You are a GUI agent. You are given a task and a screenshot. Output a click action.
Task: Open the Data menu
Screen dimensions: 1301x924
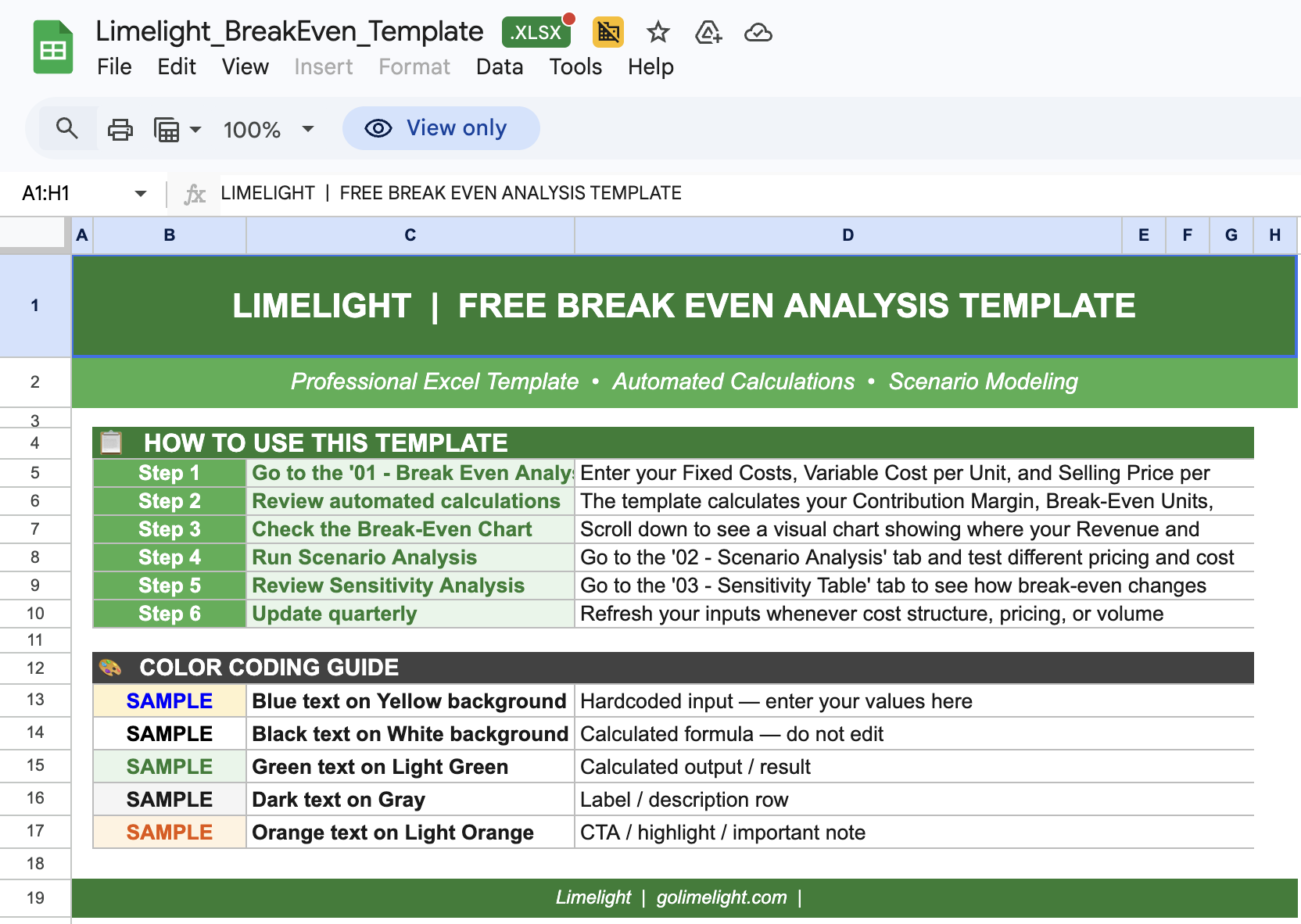[499, 67]
